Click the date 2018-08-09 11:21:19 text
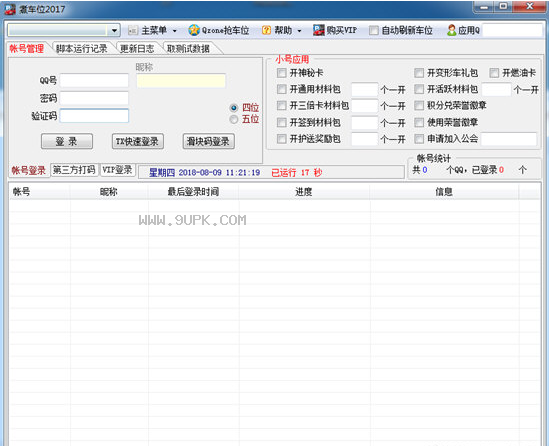 pos(220,173)
